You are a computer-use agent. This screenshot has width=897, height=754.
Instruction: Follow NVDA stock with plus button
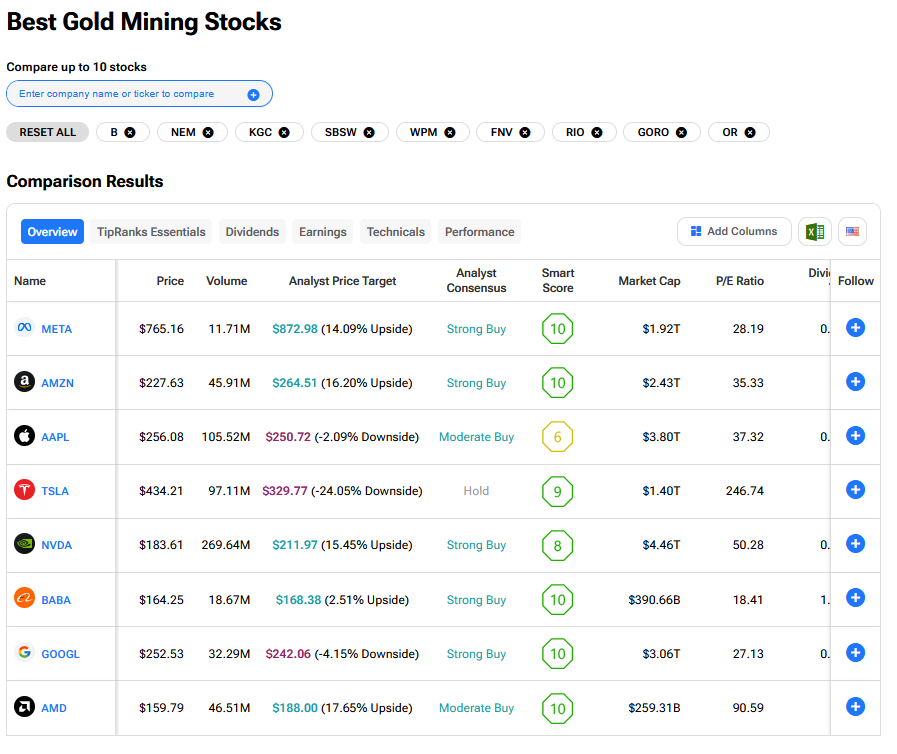click(855, 544)
